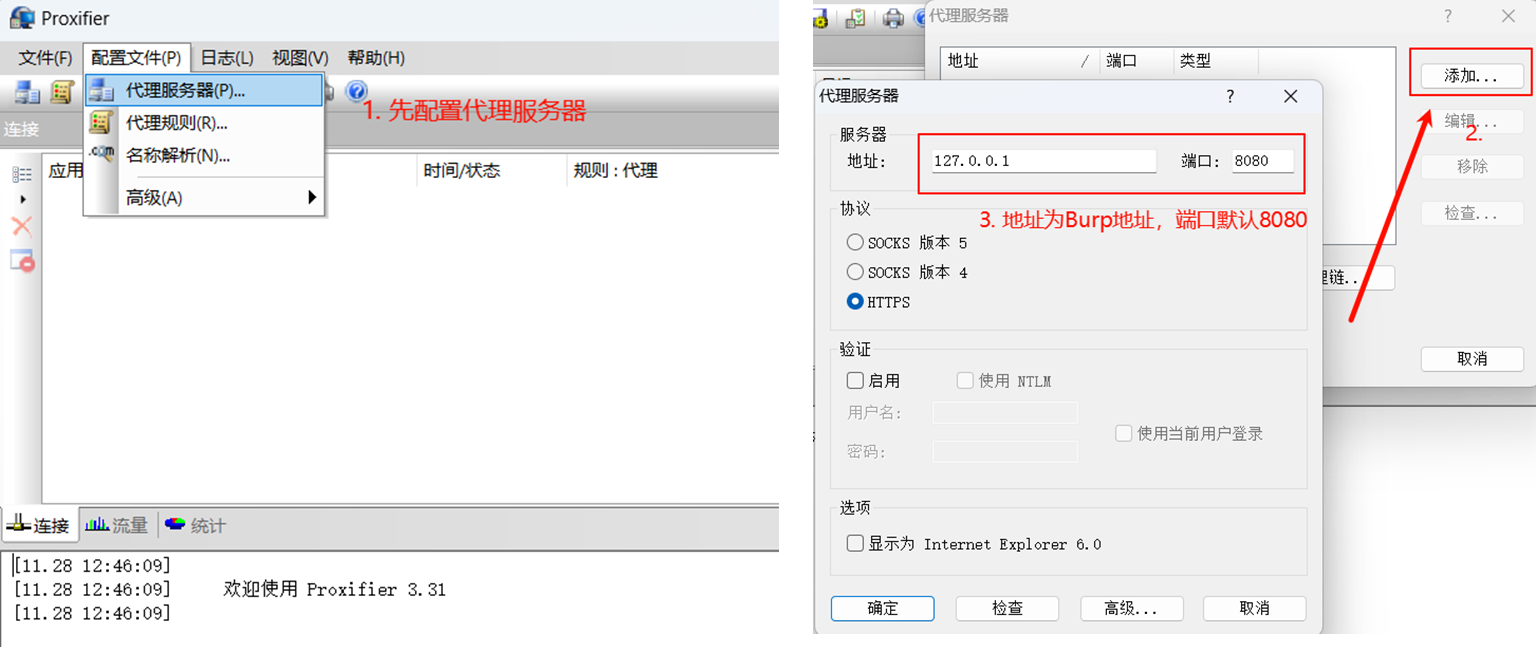Click the 移除 button

[1471, 166]
